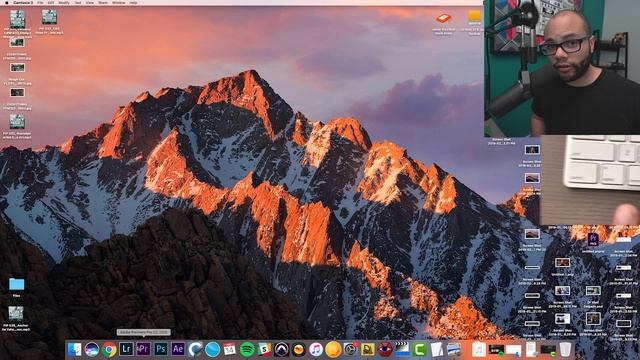Select the second file thumbnail in the top row
The image size is (640, 360).
click(49, 17)
